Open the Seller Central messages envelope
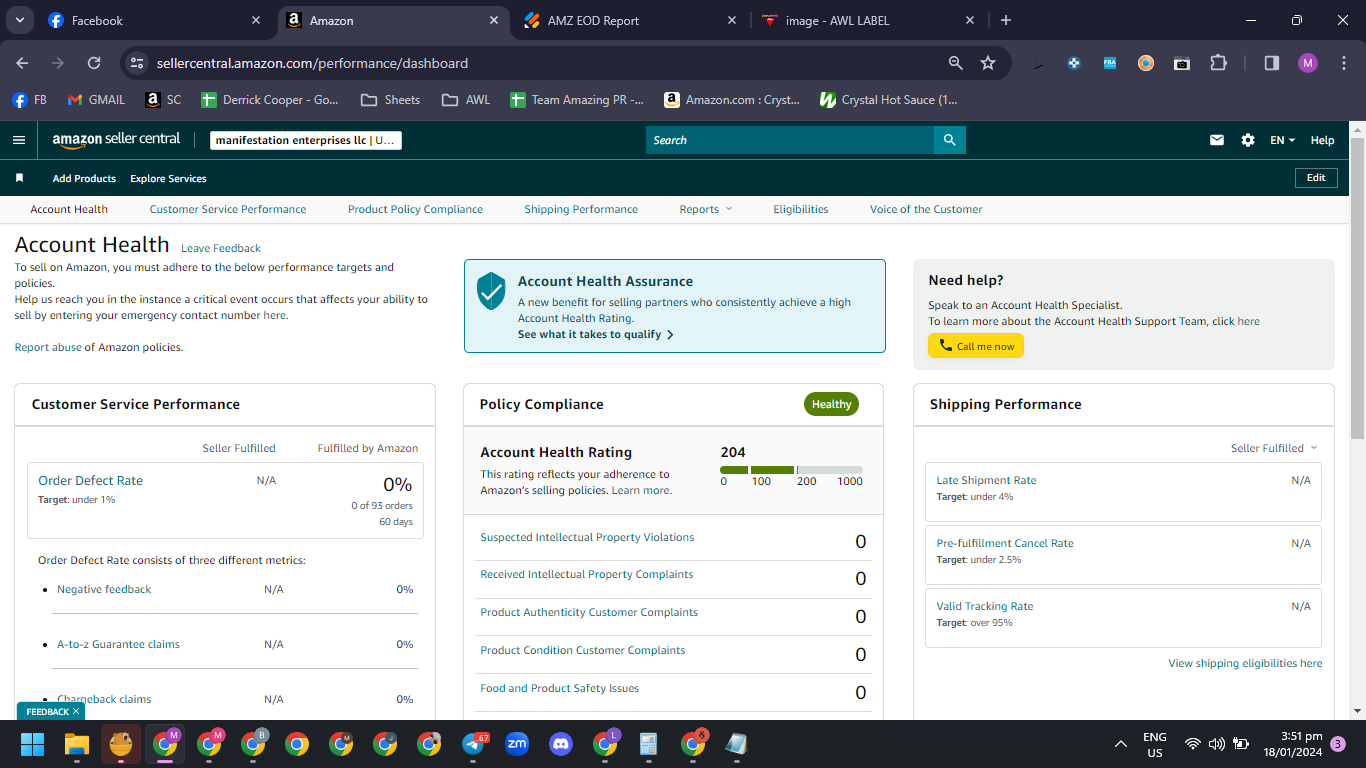The width and height of the screenshot is (1366, 768). (x=1217, y=140)
